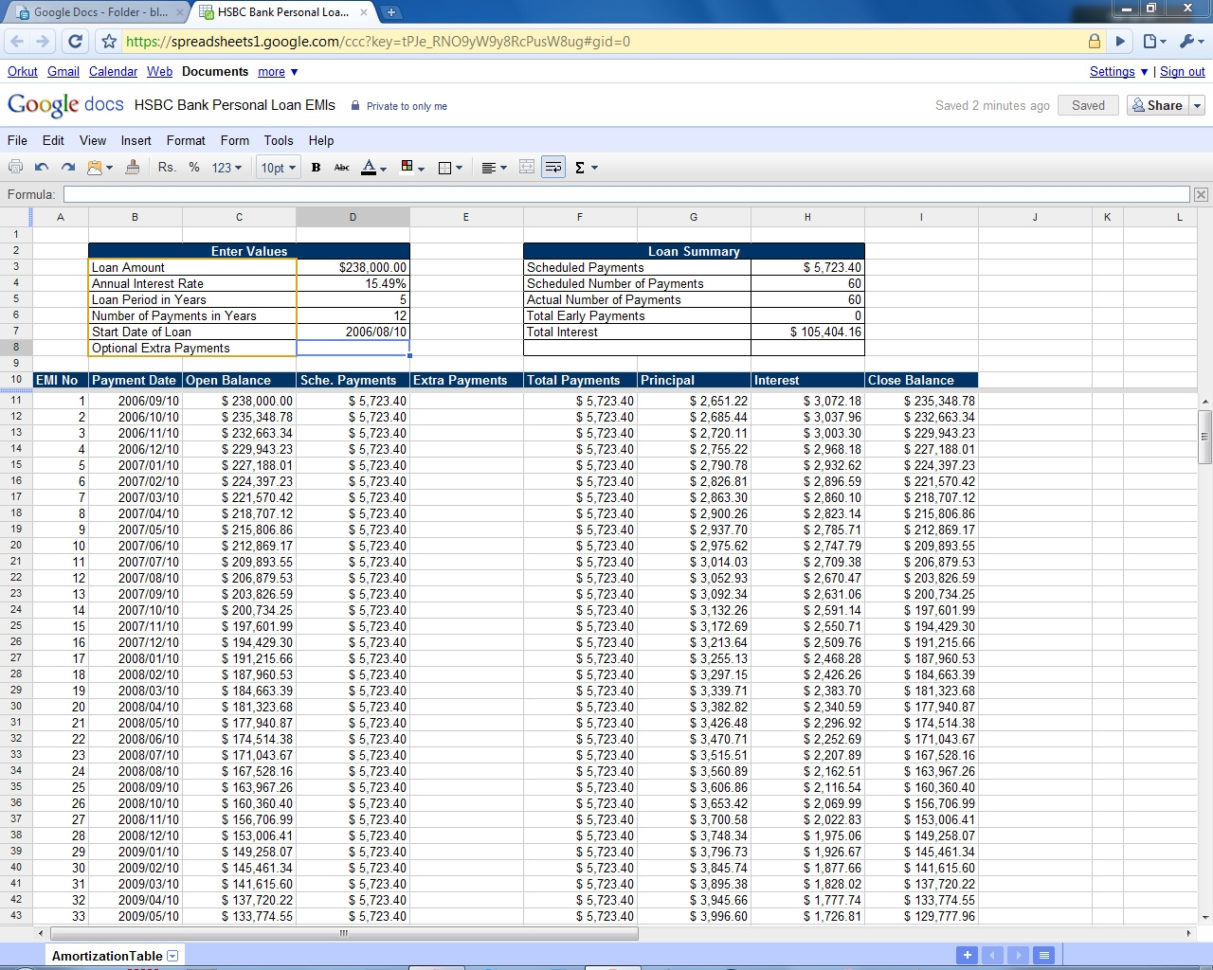Select the paint format tool icon
This screenshot has height=970, width=1213.
132,167
